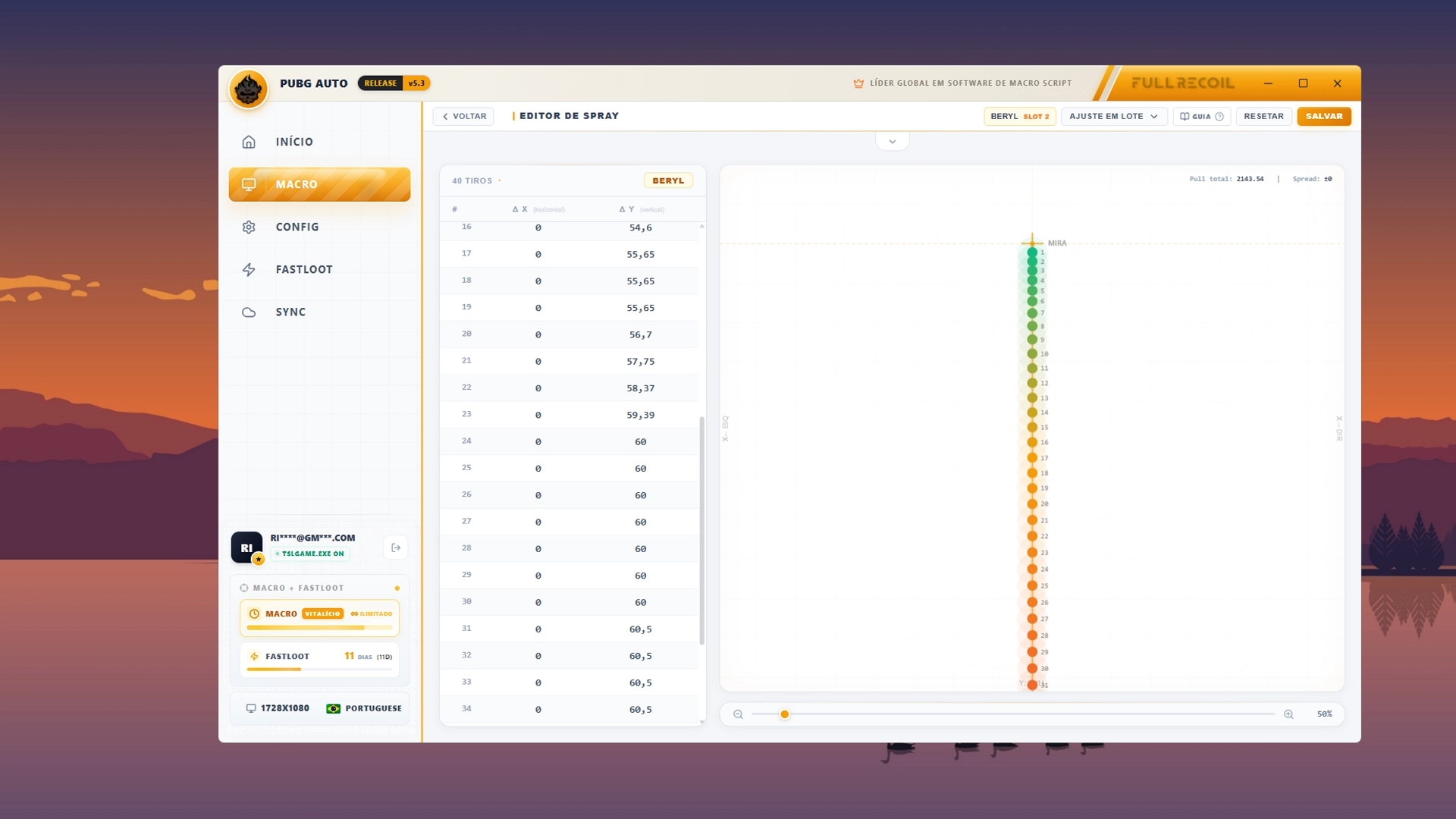The height and width of the screenshot is (819, 1456).
Task: Click the zoom slider handle
Action: click(x=785, y=714)
